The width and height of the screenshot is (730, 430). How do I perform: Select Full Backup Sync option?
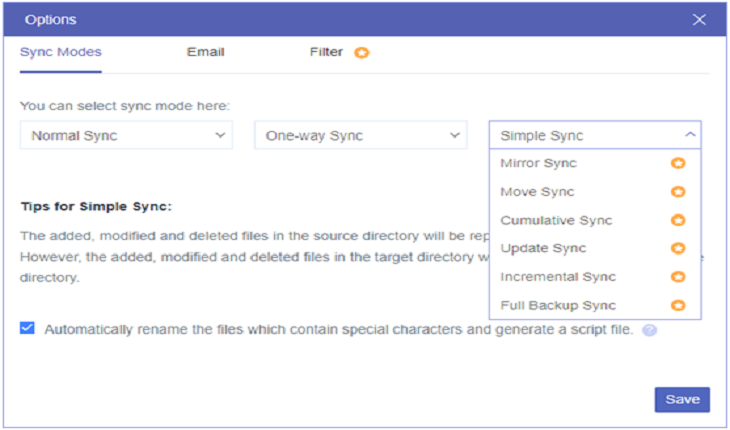(x=558, y=305)
